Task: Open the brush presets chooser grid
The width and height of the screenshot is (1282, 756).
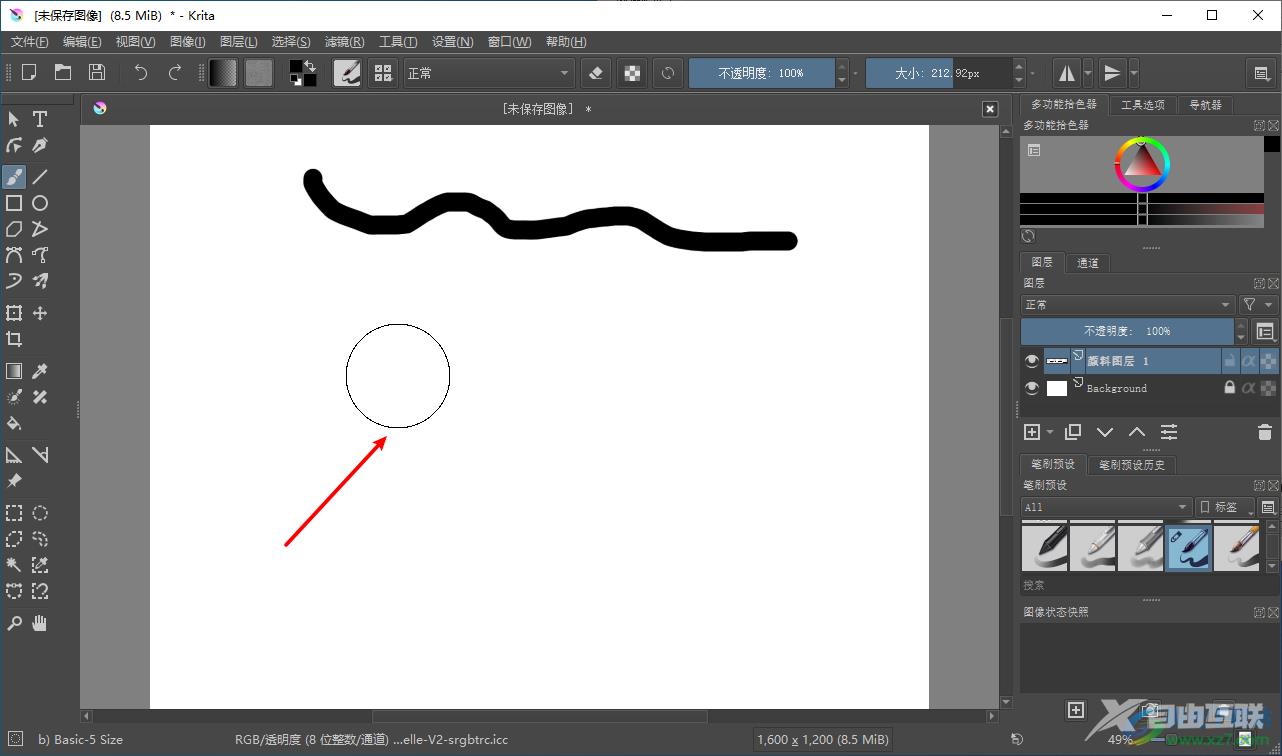Action: (x=382, y=73)
